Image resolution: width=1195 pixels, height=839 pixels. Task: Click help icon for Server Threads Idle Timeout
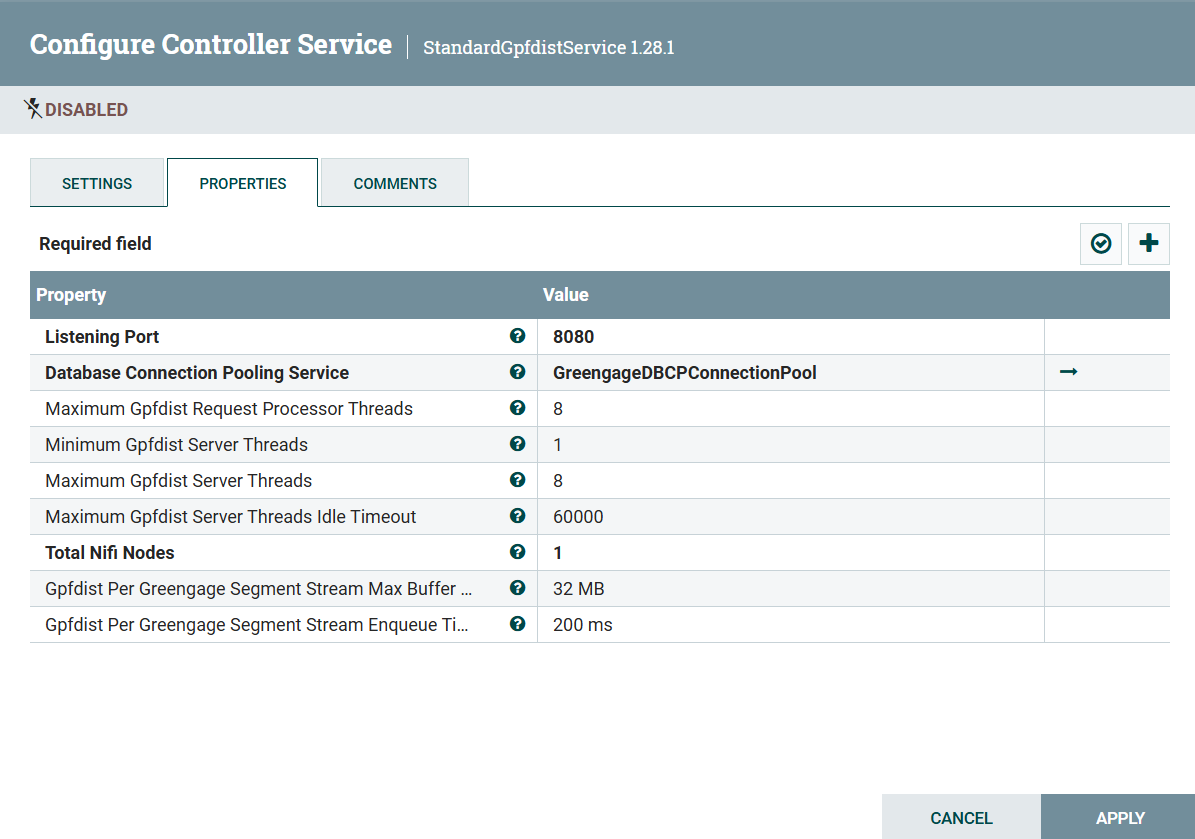(517, 516)
